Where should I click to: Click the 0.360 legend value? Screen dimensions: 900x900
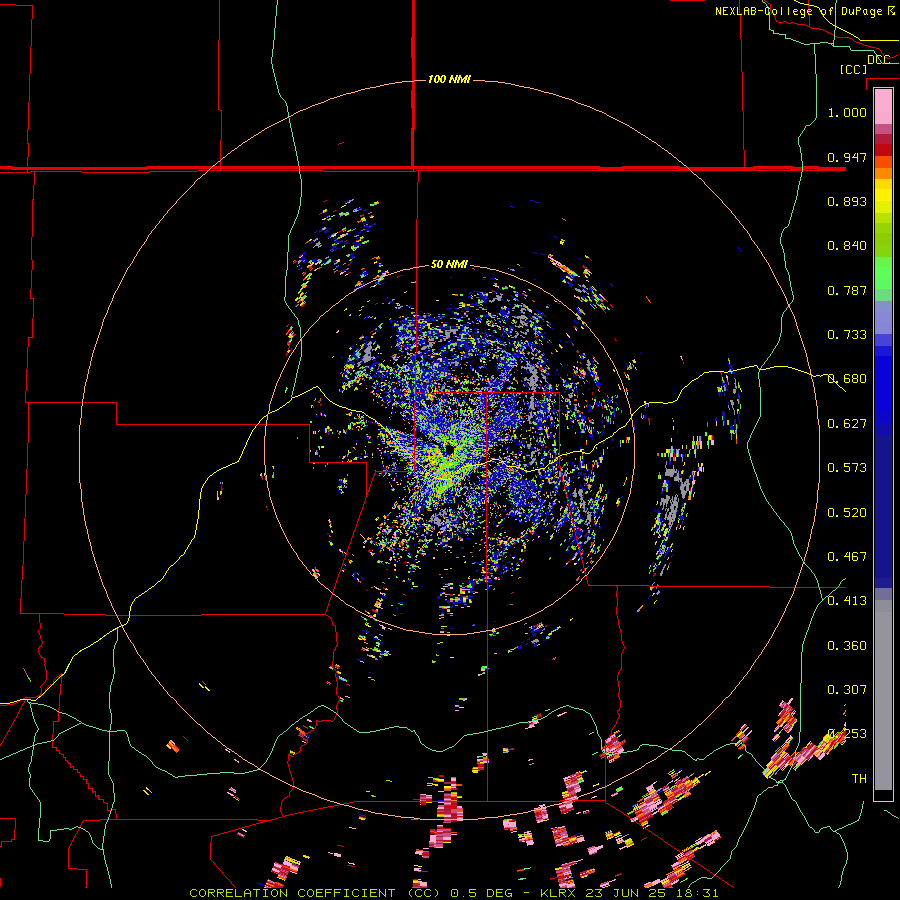pyautogui.click(x=847, y=646)
